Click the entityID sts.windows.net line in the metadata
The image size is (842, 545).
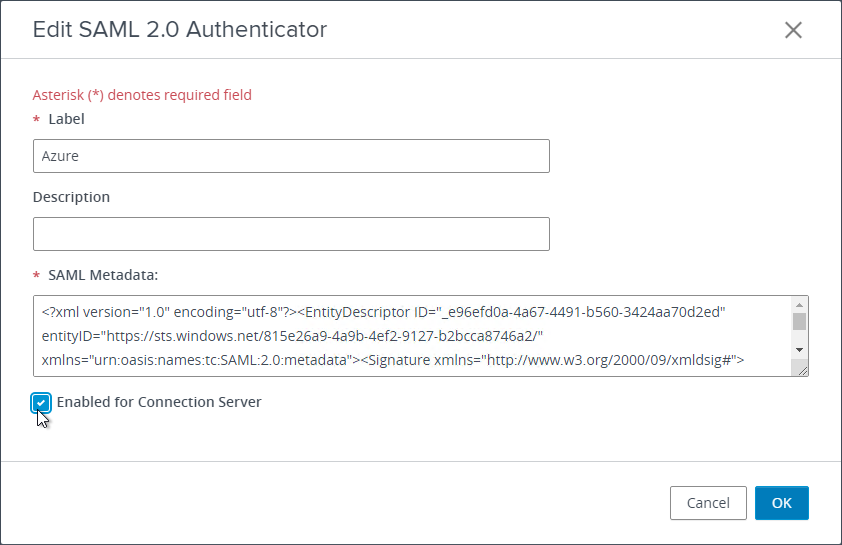coord(292,336)
